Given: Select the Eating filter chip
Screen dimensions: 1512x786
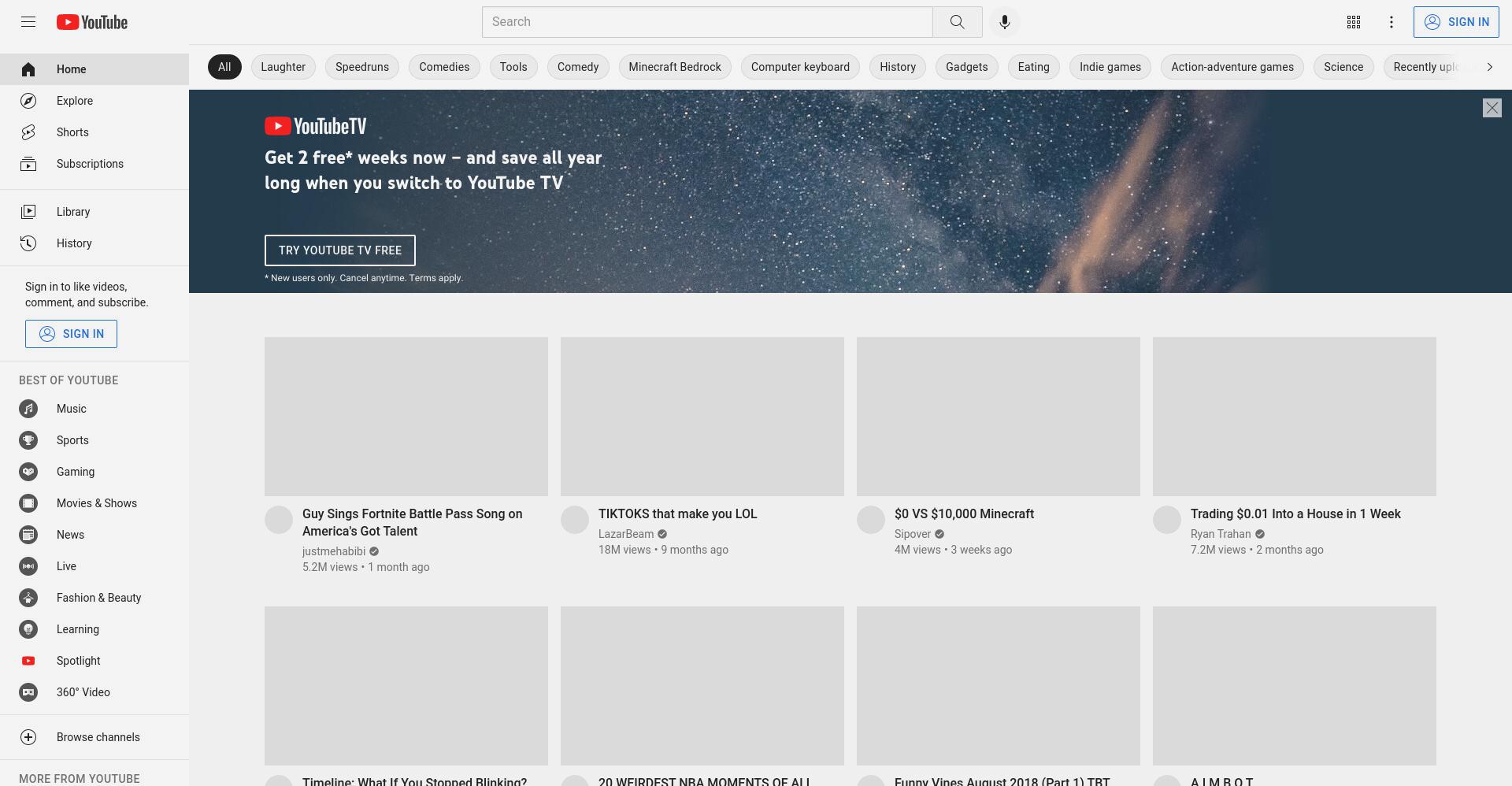Looking at the screenshot, I should pos(1033,67).
